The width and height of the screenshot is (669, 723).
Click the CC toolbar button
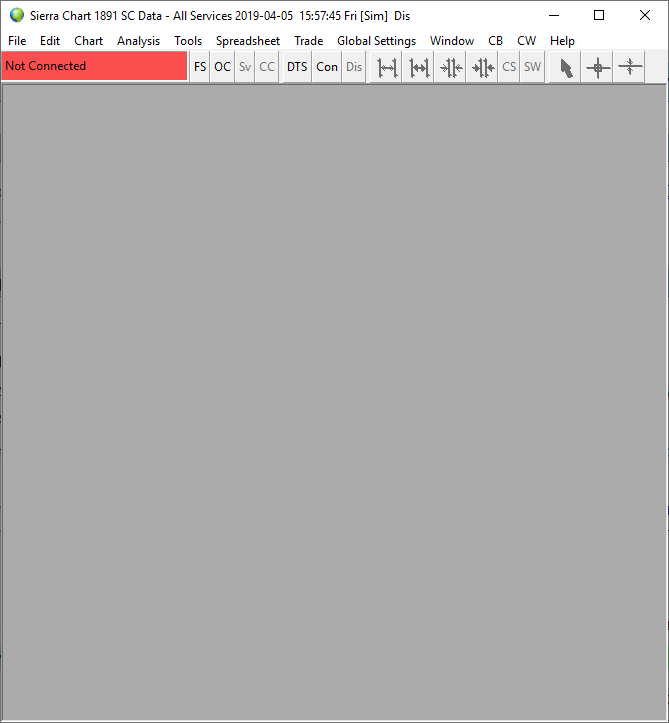[x=266, y=67]
